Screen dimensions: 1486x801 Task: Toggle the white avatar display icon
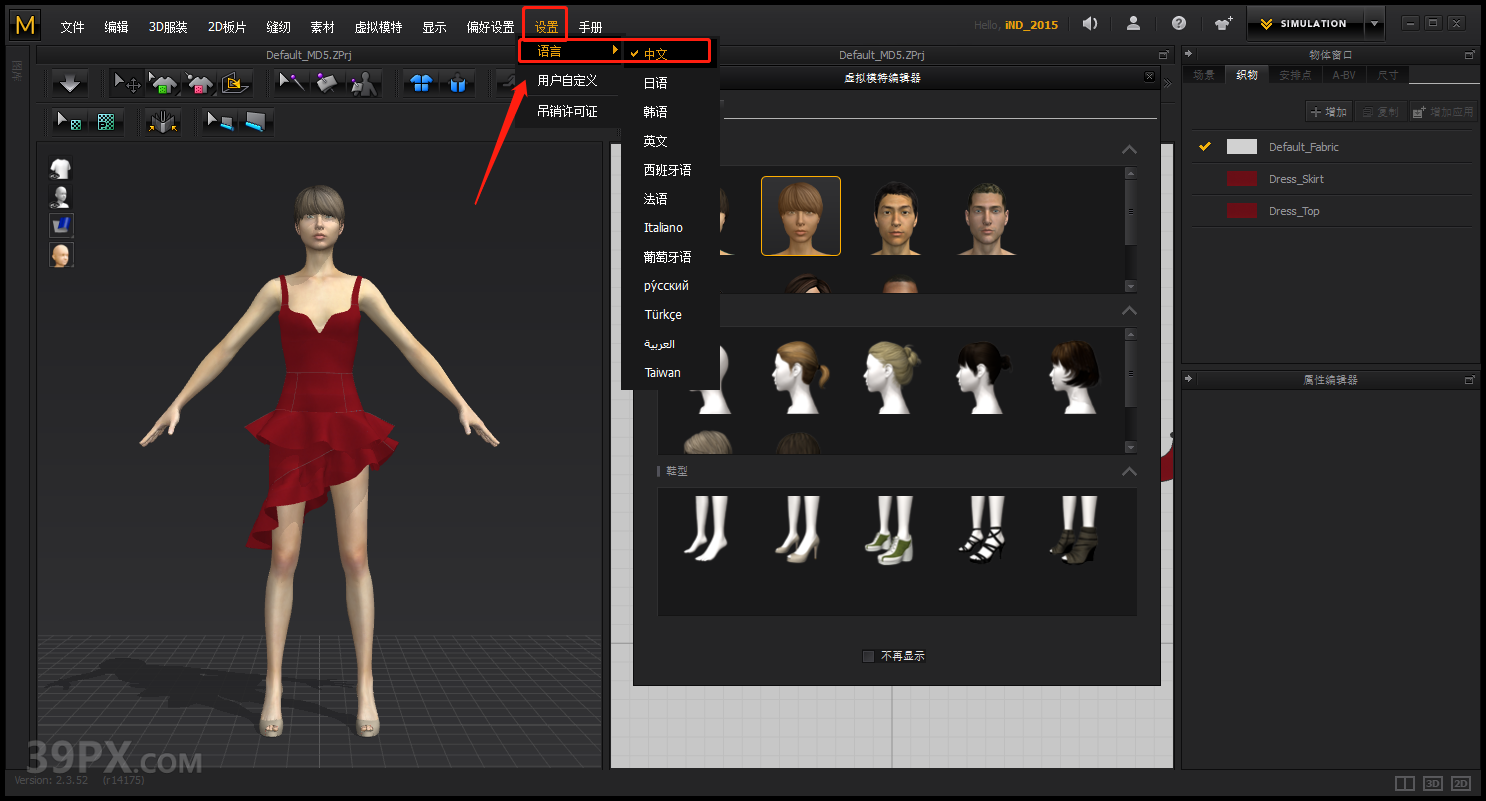pos(61,197)
